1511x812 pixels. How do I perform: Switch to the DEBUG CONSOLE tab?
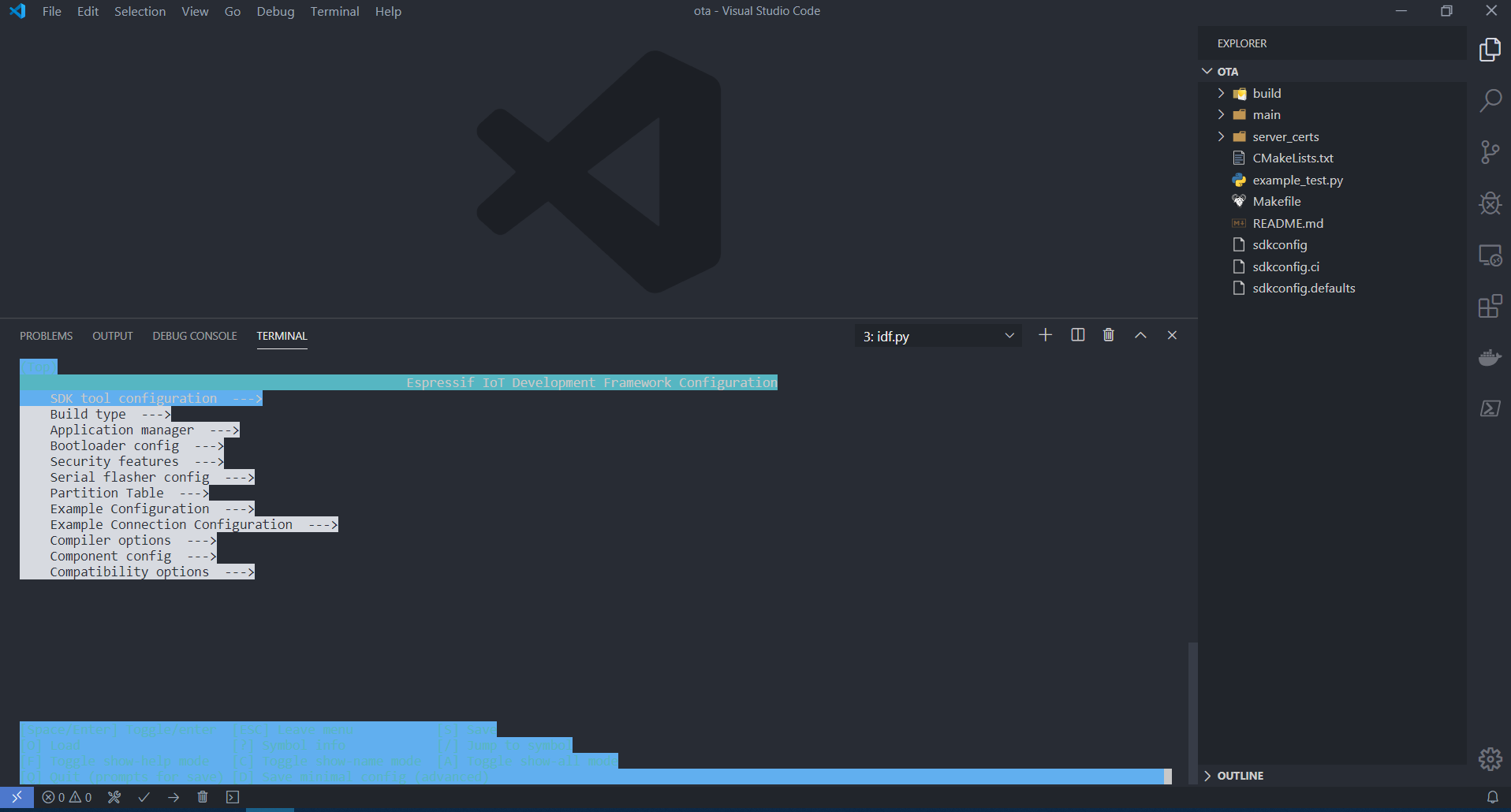(x=194, y=335)
